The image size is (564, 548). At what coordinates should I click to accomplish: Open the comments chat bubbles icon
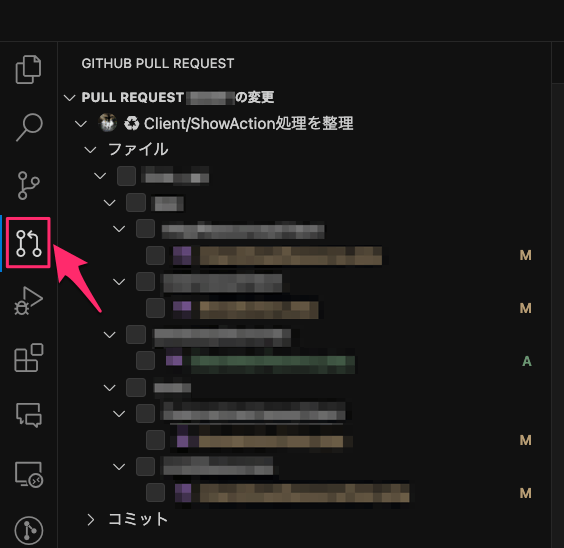[29, 415]
